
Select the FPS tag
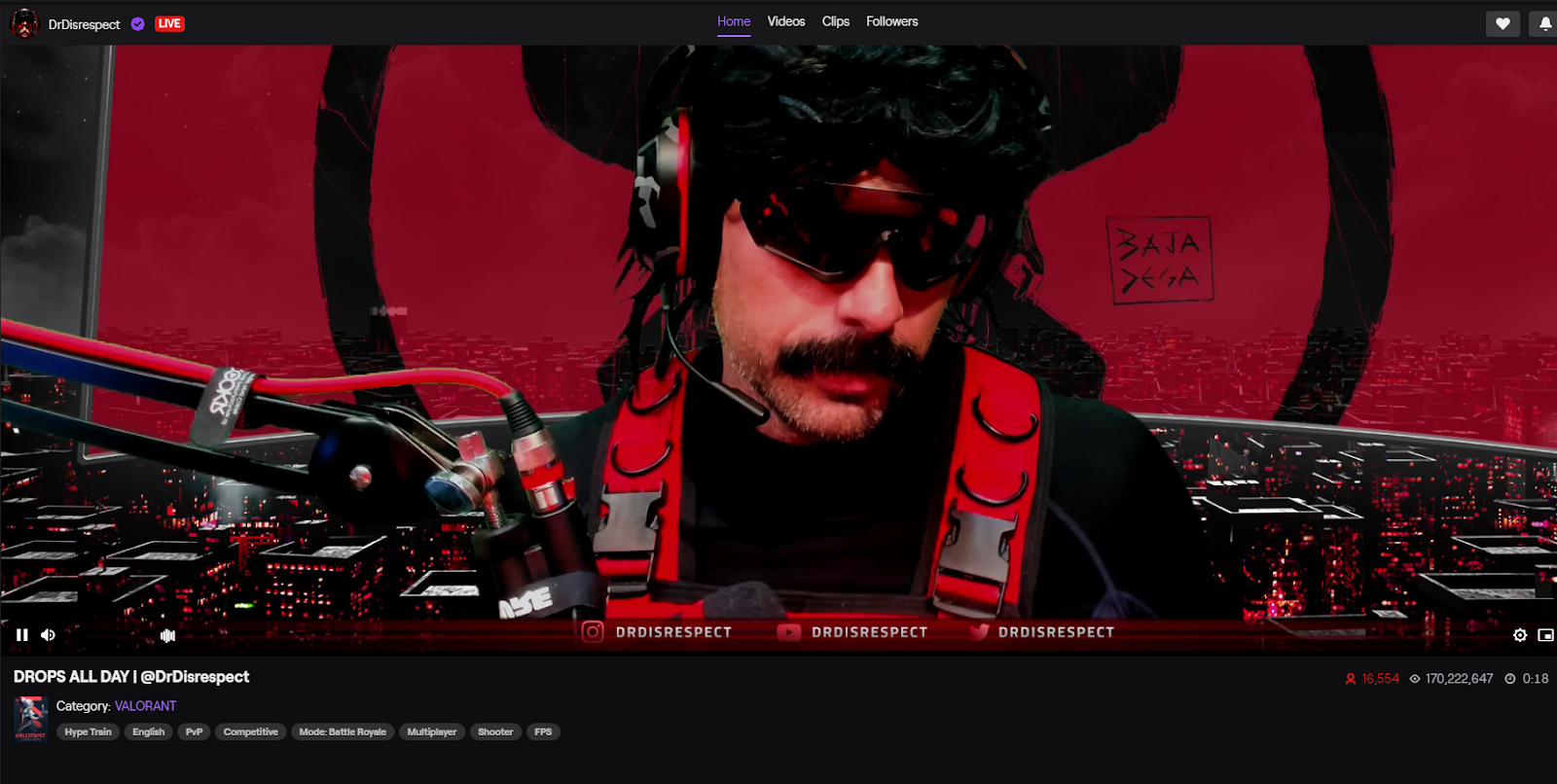(543, 731)
